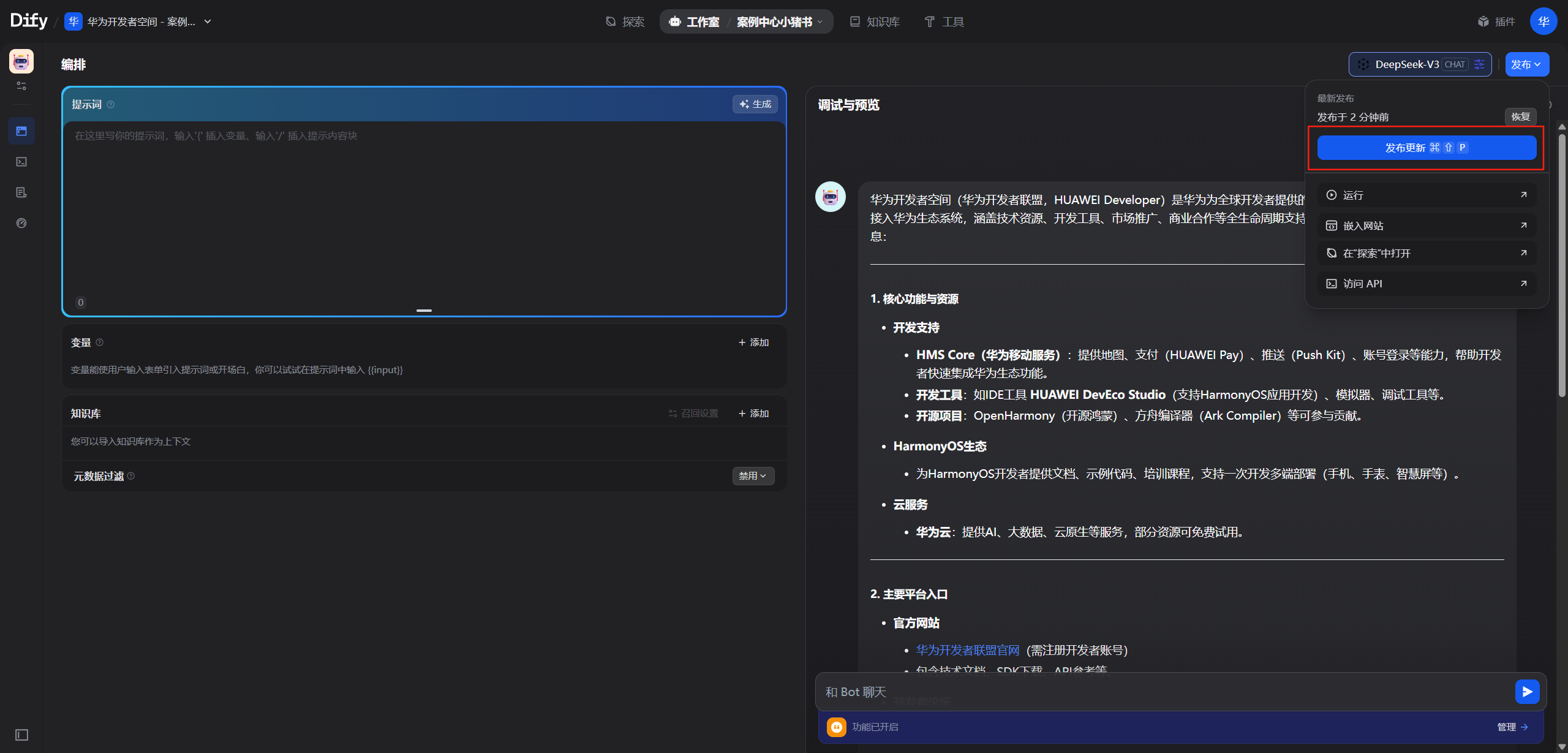The image size is (1568, 753).
Task: Open the user account avatar
Action: tap(1543, 21)
